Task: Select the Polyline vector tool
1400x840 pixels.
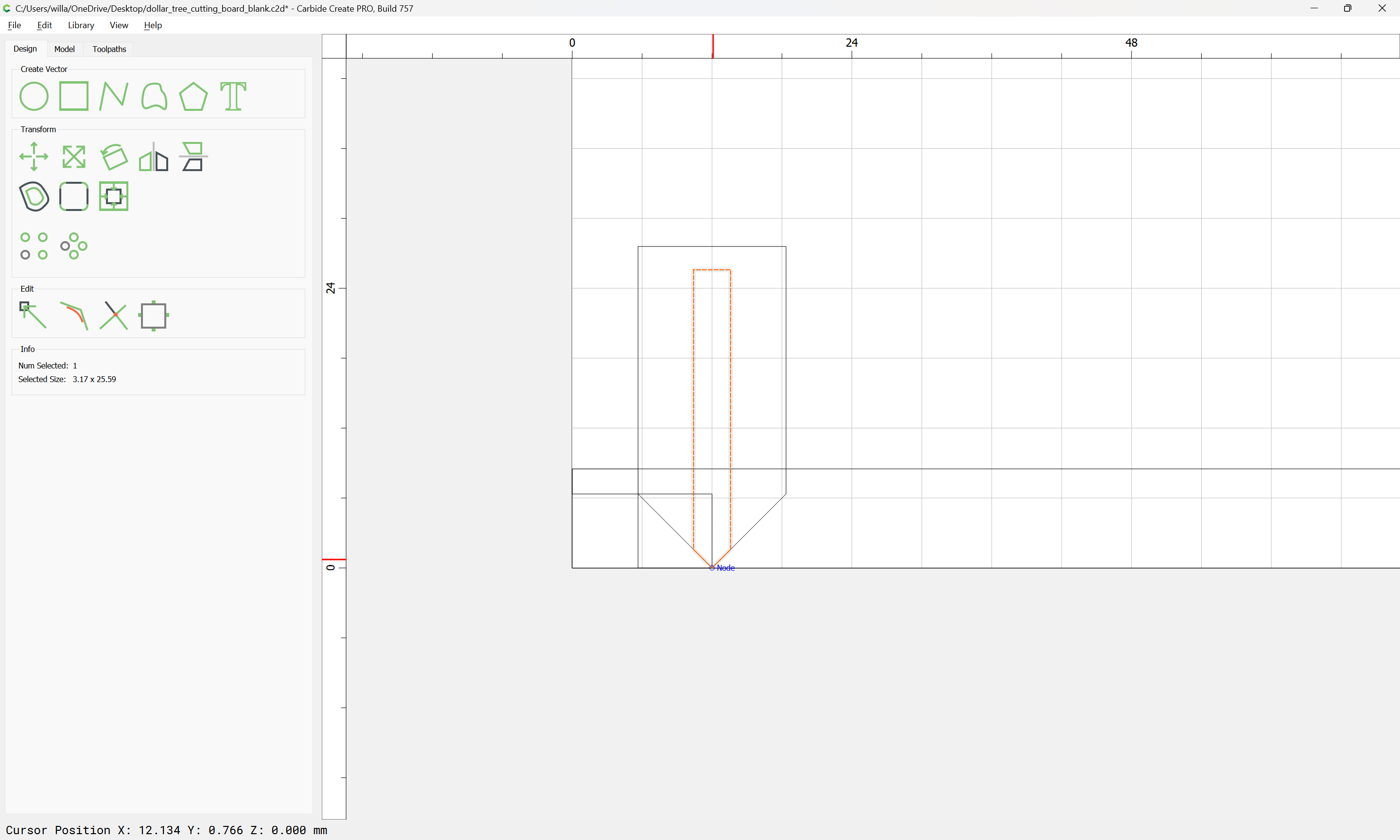Action: tap(114, 96)
